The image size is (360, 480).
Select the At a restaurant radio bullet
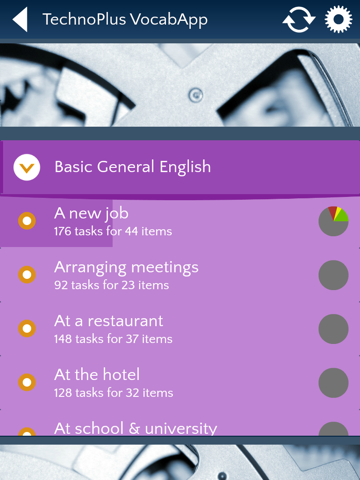pyautogui.click(x=27, y=328)
